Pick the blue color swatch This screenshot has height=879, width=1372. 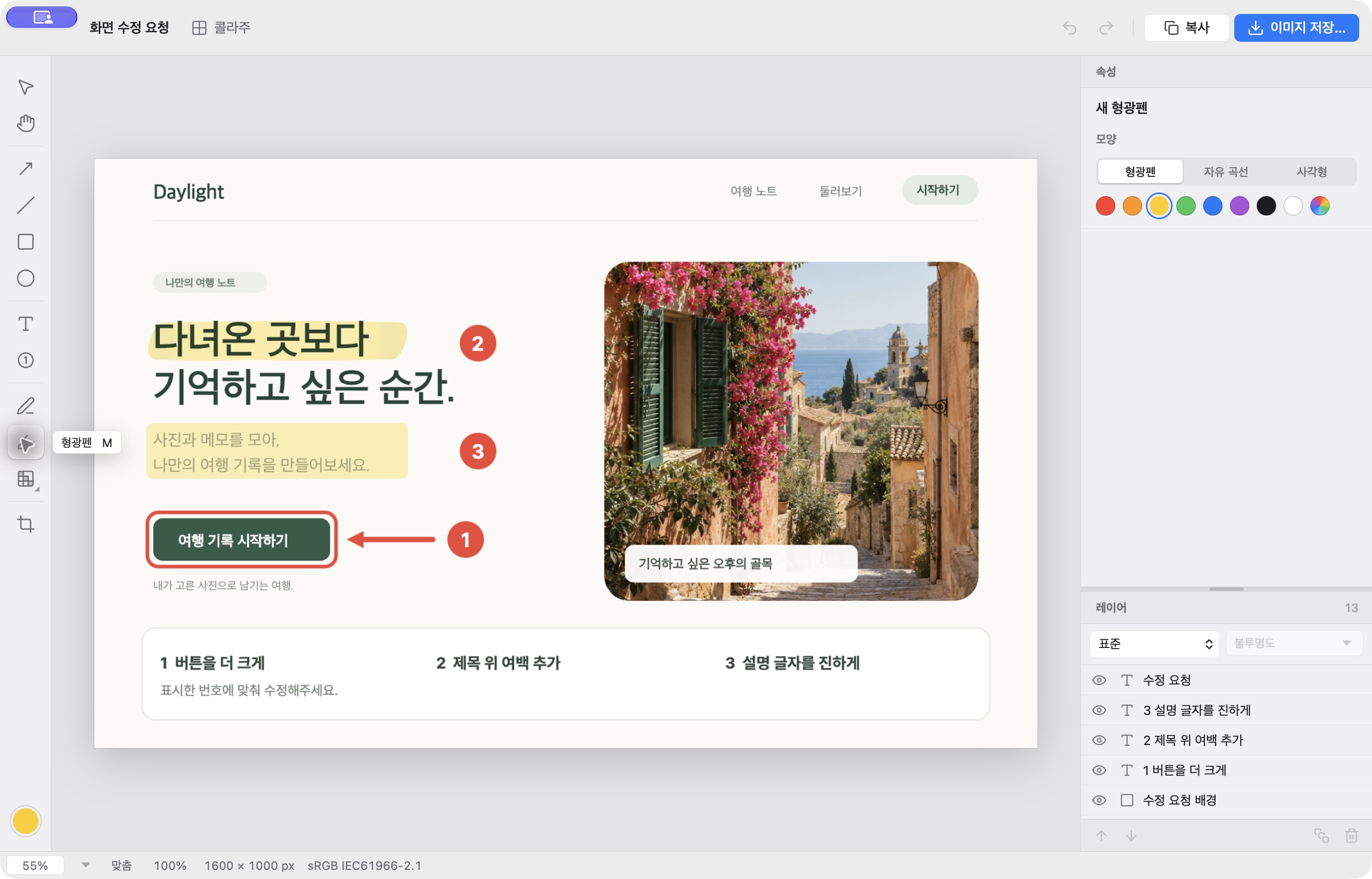click(1213, 206)
